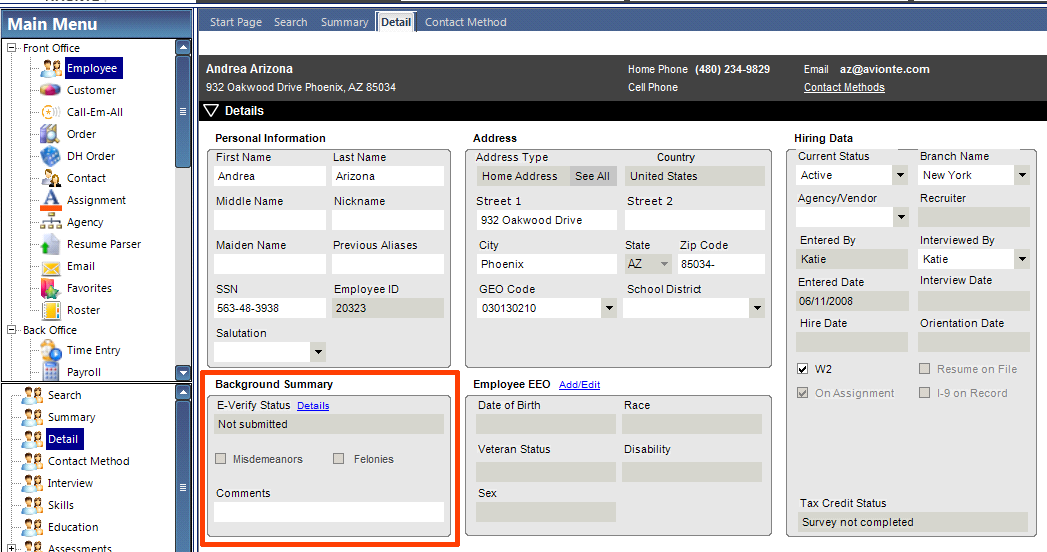The height and width of the screenshot is (552, 1047).
Task: Select the Agency icon
Action: [x=51, y=222]
